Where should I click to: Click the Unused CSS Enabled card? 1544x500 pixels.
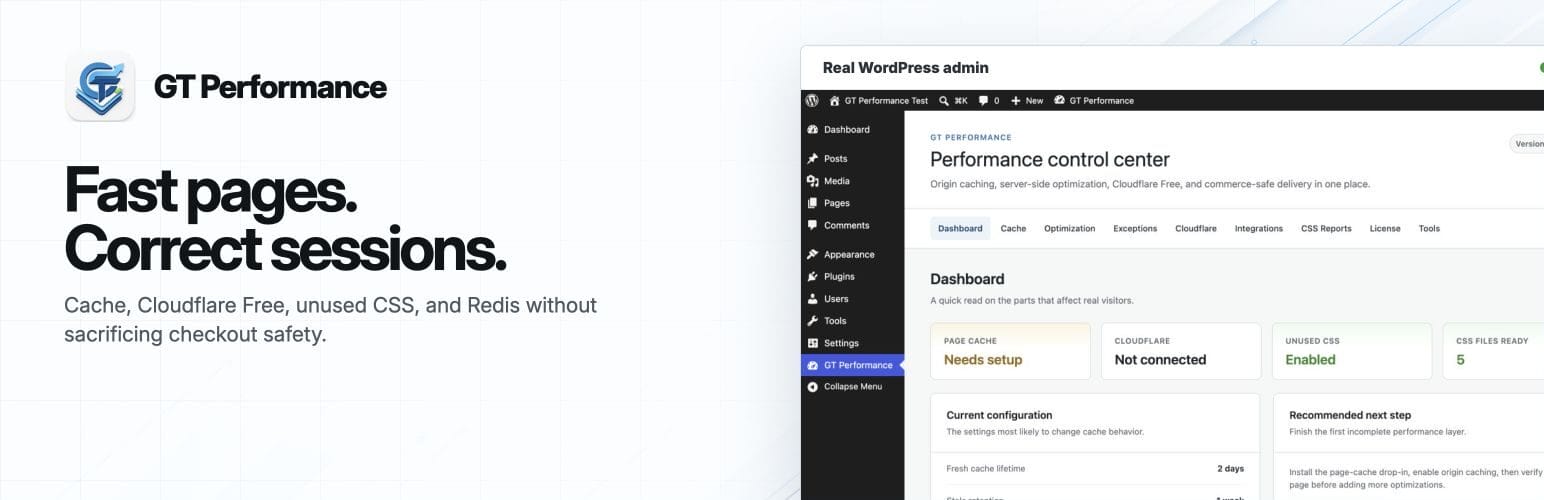coord(1352,351)
